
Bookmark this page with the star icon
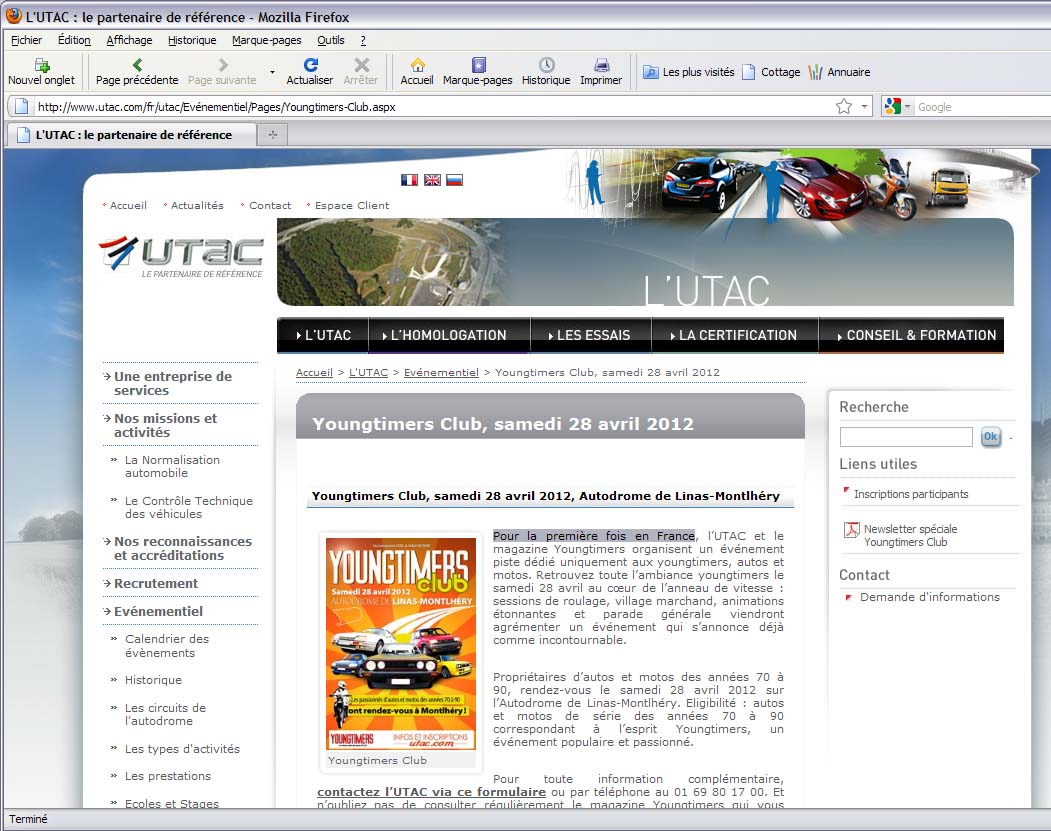[x=844, y=107]
